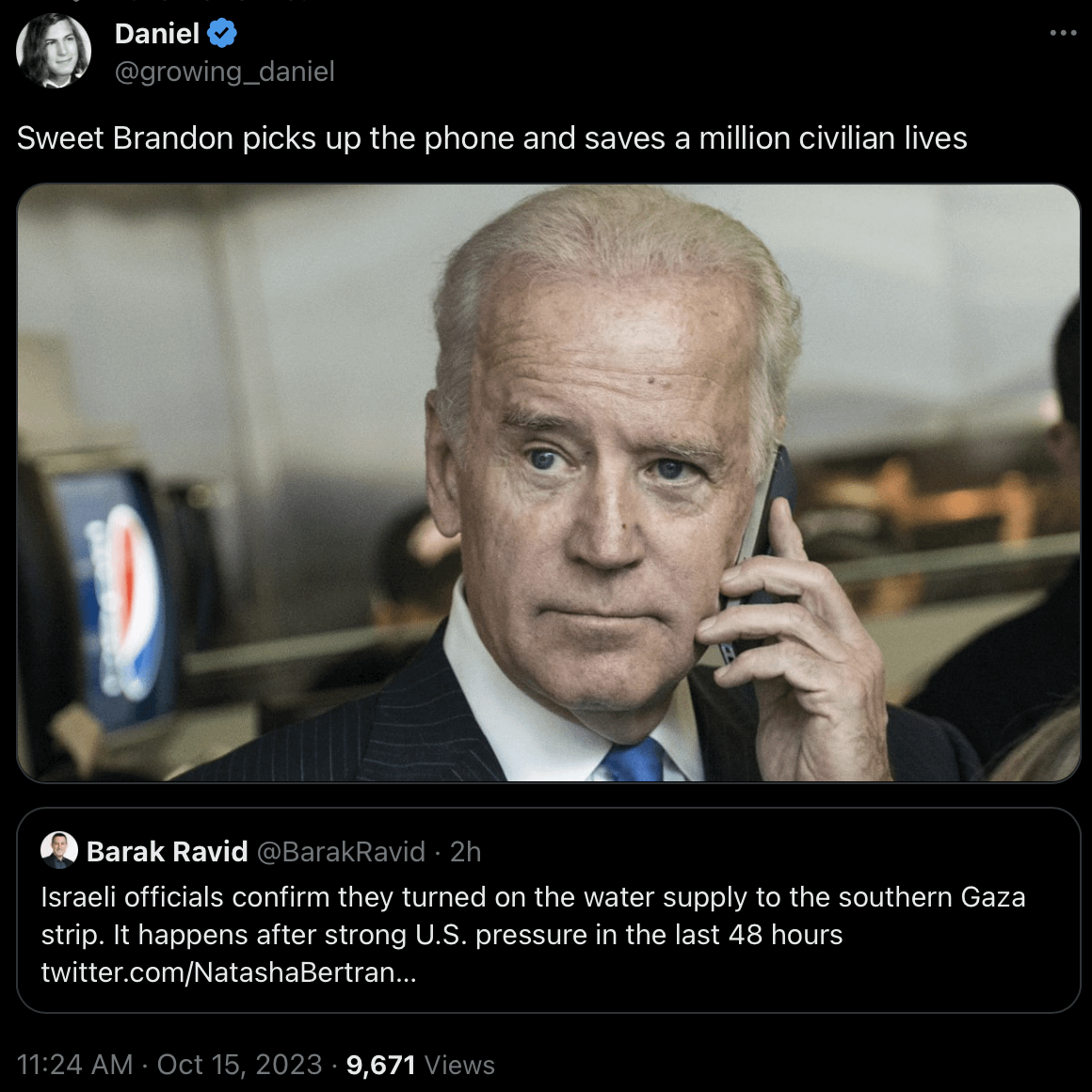Click the phone held in the photo
The height and width of the screenshot is (1092, 1092).
pos(768,527)
